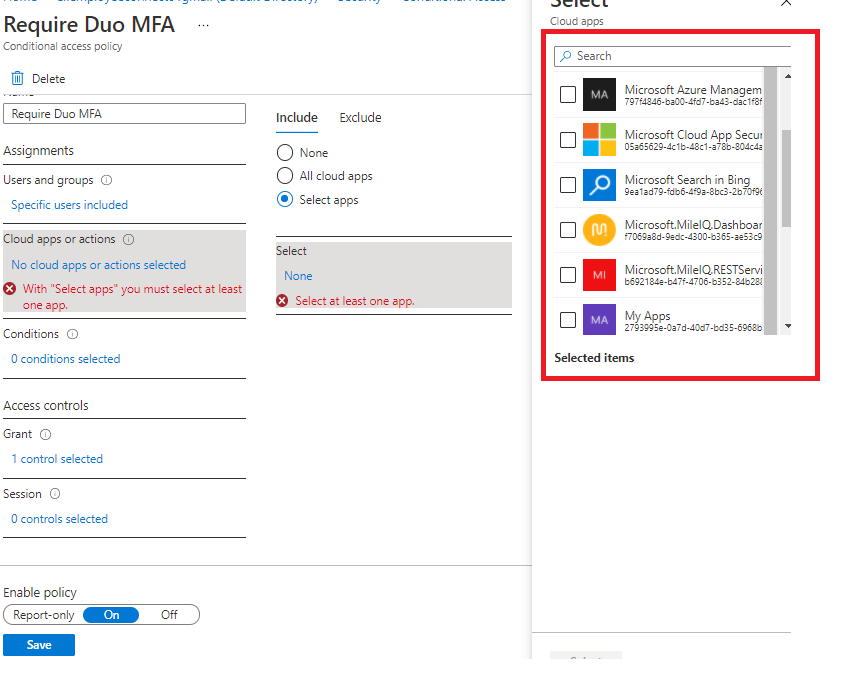Check Microsoft Azure Management checkbox

click(x=567, y=94)
